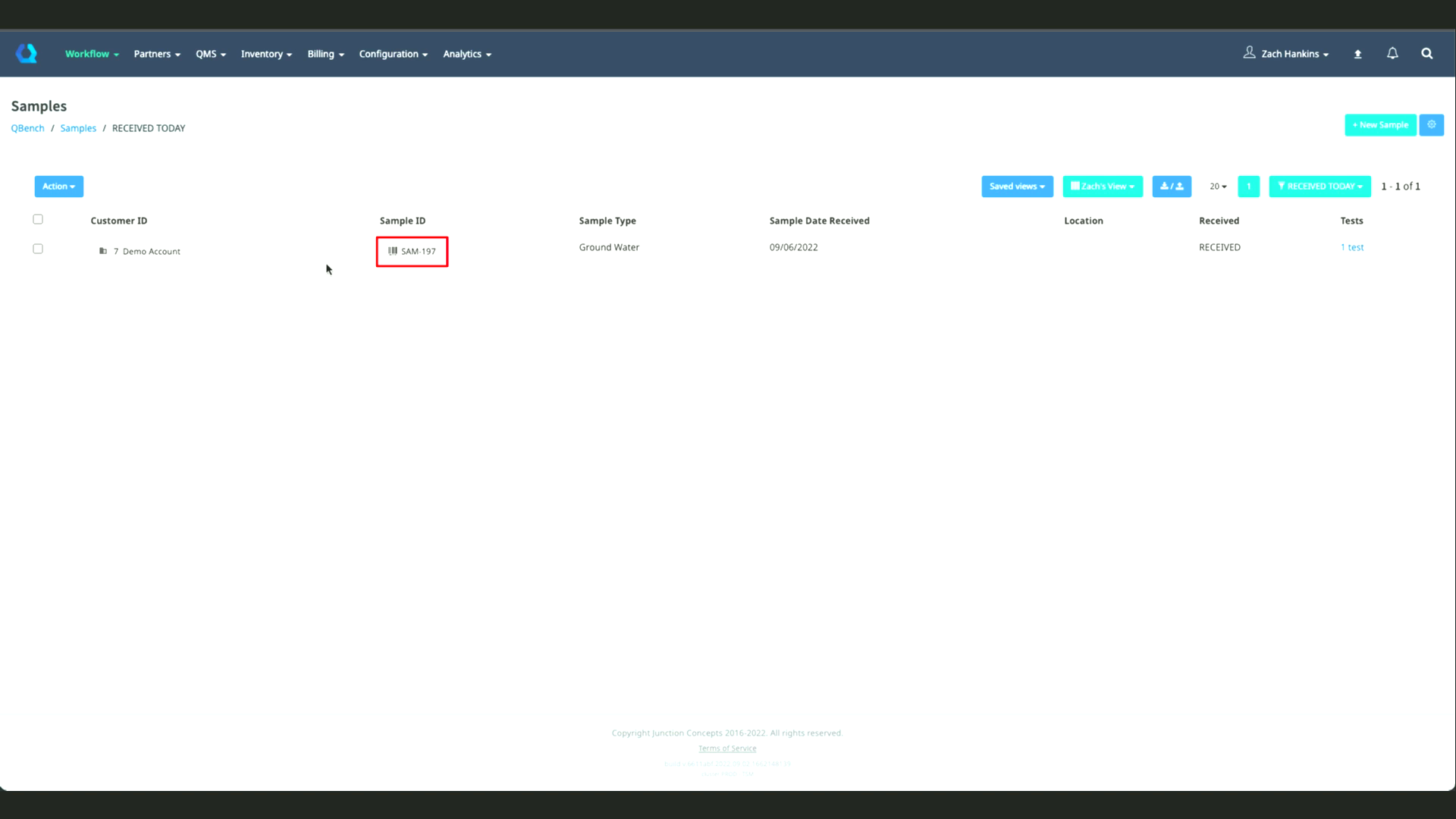The height and width of the screenshot is (819, 1456).
Task: Open the notifications bell
Action: [x=1392, y=53]
